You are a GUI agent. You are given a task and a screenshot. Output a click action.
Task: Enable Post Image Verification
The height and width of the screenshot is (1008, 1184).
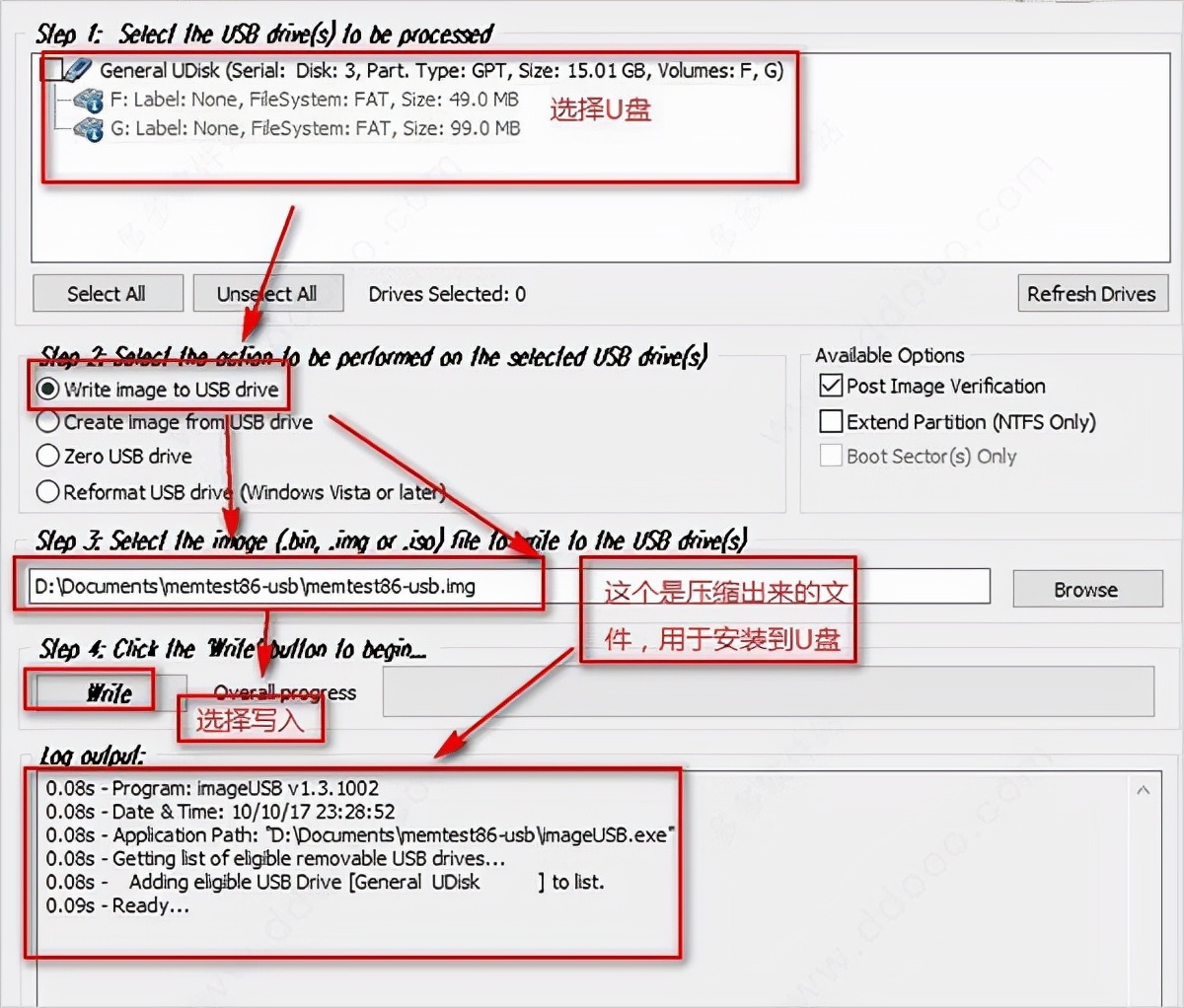point(832,386)
